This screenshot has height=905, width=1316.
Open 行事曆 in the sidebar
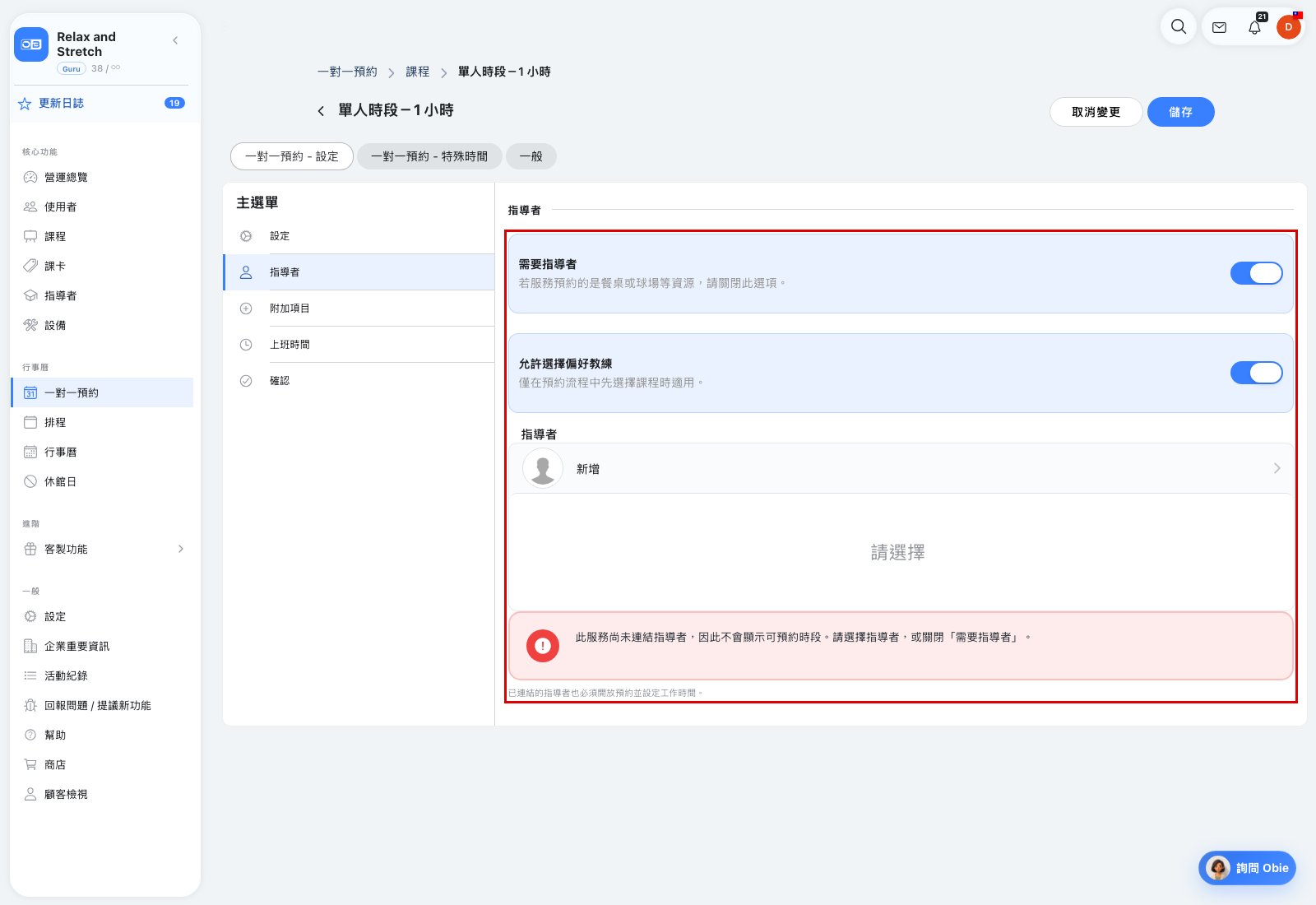[x=102, y=452]
